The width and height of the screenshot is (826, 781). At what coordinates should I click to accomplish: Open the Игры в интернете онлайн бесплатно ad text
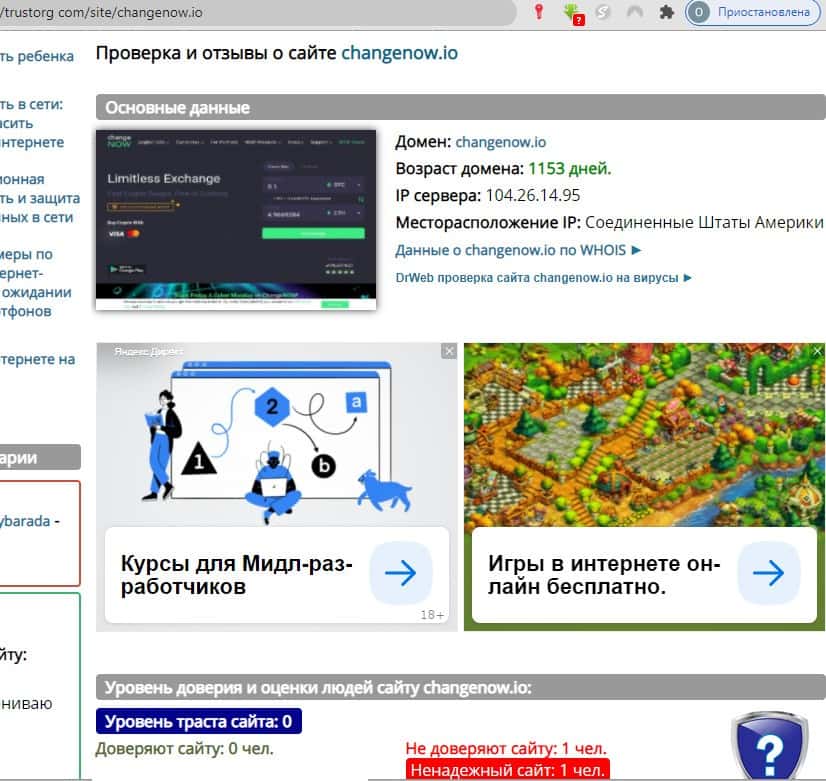(x=604, y=575)
